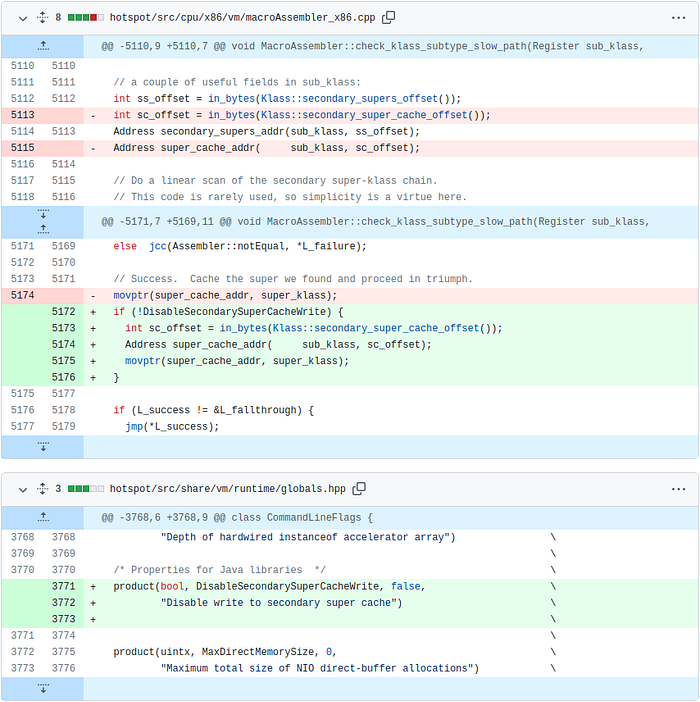Click 'if (L_success != &L_fallthrough) {' line
The width and height of the screenshot is (700, 702).
[x=213, y=410]
